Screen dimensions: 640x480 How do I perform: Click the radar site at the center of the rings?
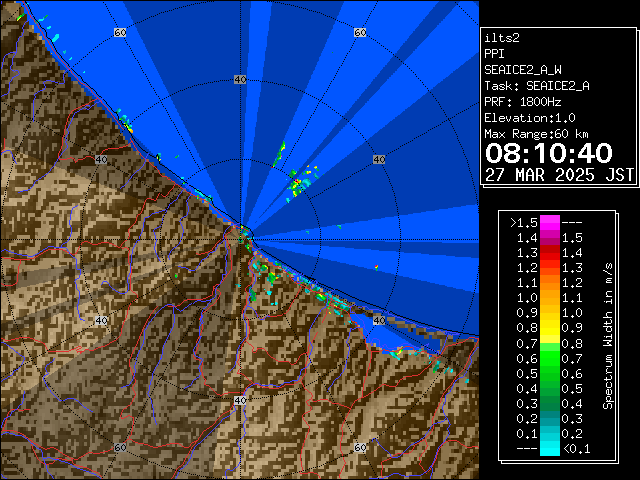pyautogui.click(x=241, y=239)
